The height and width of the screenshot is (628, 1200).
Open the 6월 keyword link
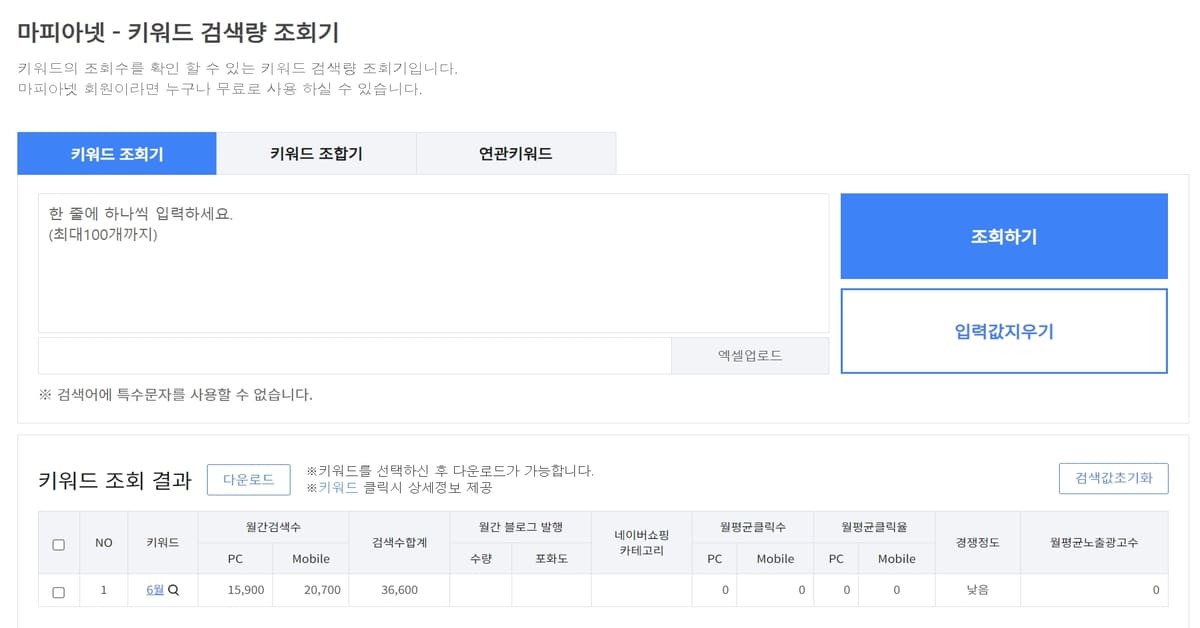coord(157,589)
